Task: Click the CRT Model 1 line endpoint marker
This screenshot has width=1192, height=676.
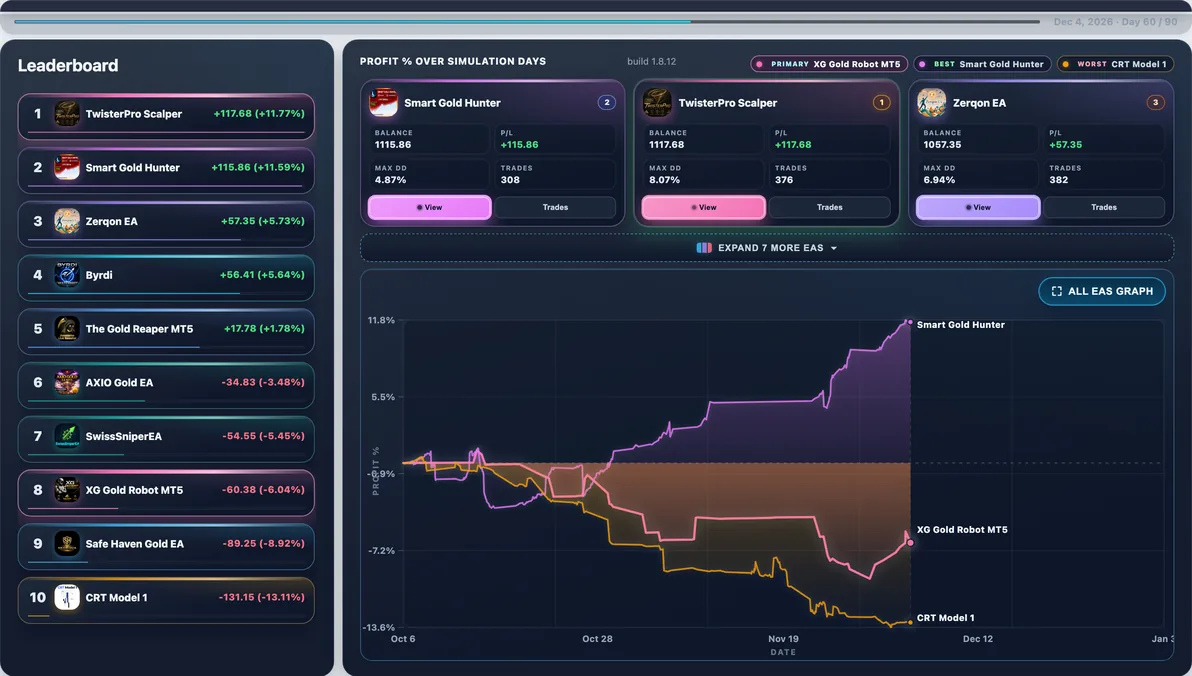Action: pos(910,622)
